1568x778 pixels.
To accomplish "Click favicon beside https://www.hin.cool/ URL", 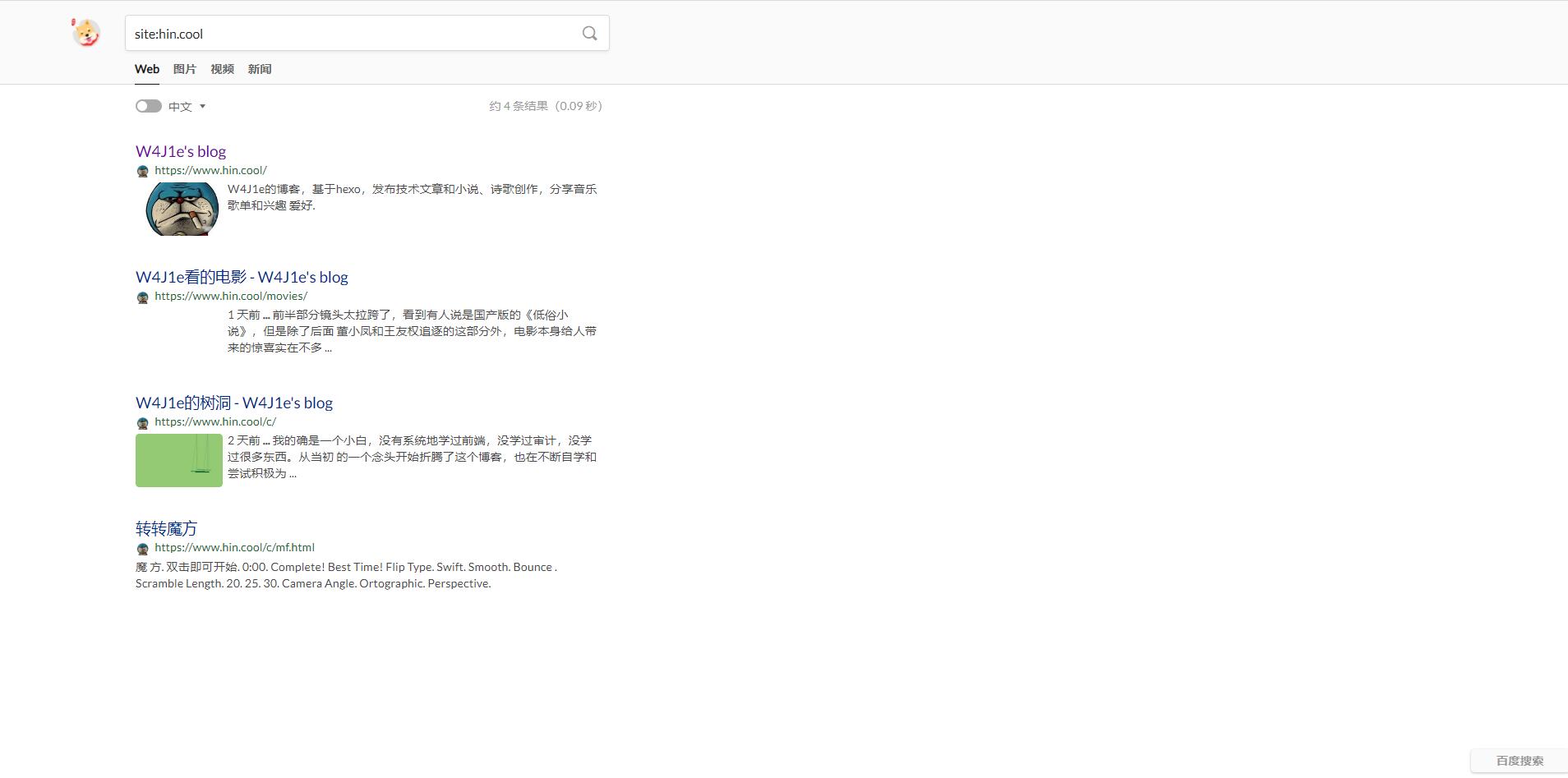I will point(143,171).
